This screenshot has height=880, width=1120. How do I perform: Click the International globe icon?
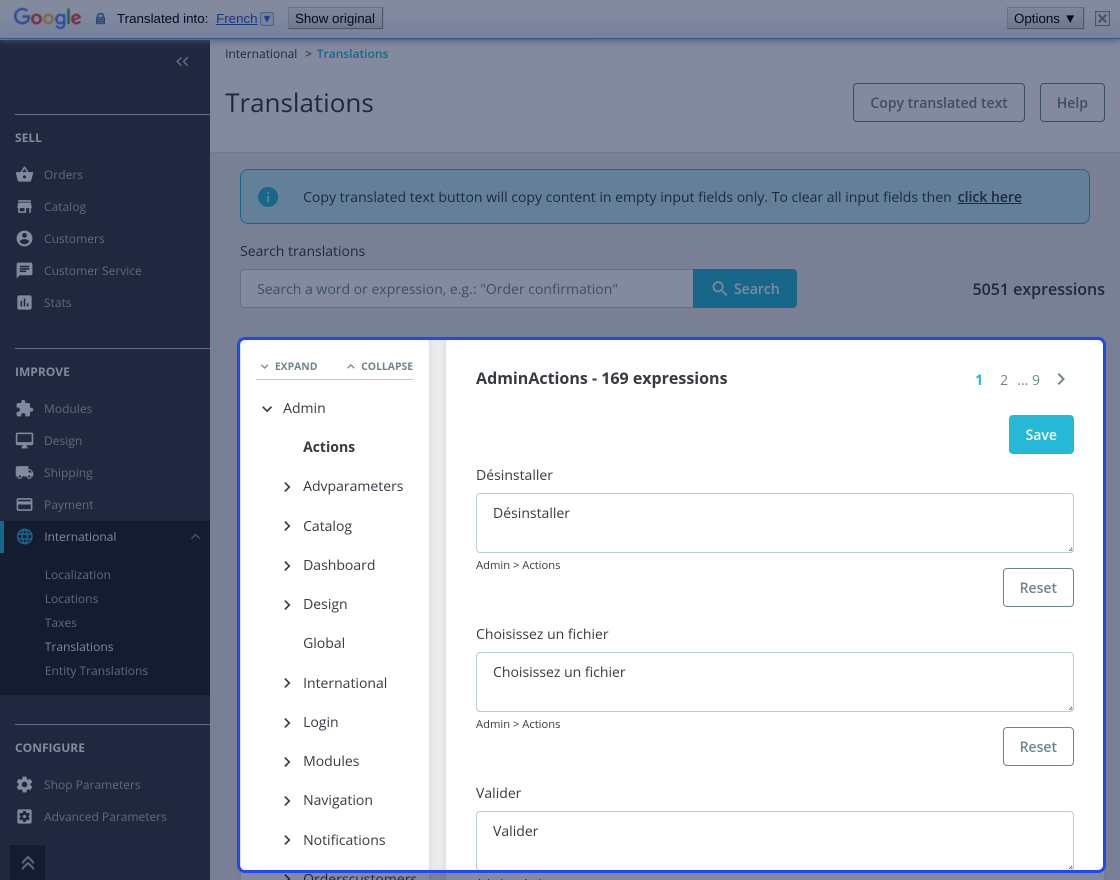click(x=24, y=536)
